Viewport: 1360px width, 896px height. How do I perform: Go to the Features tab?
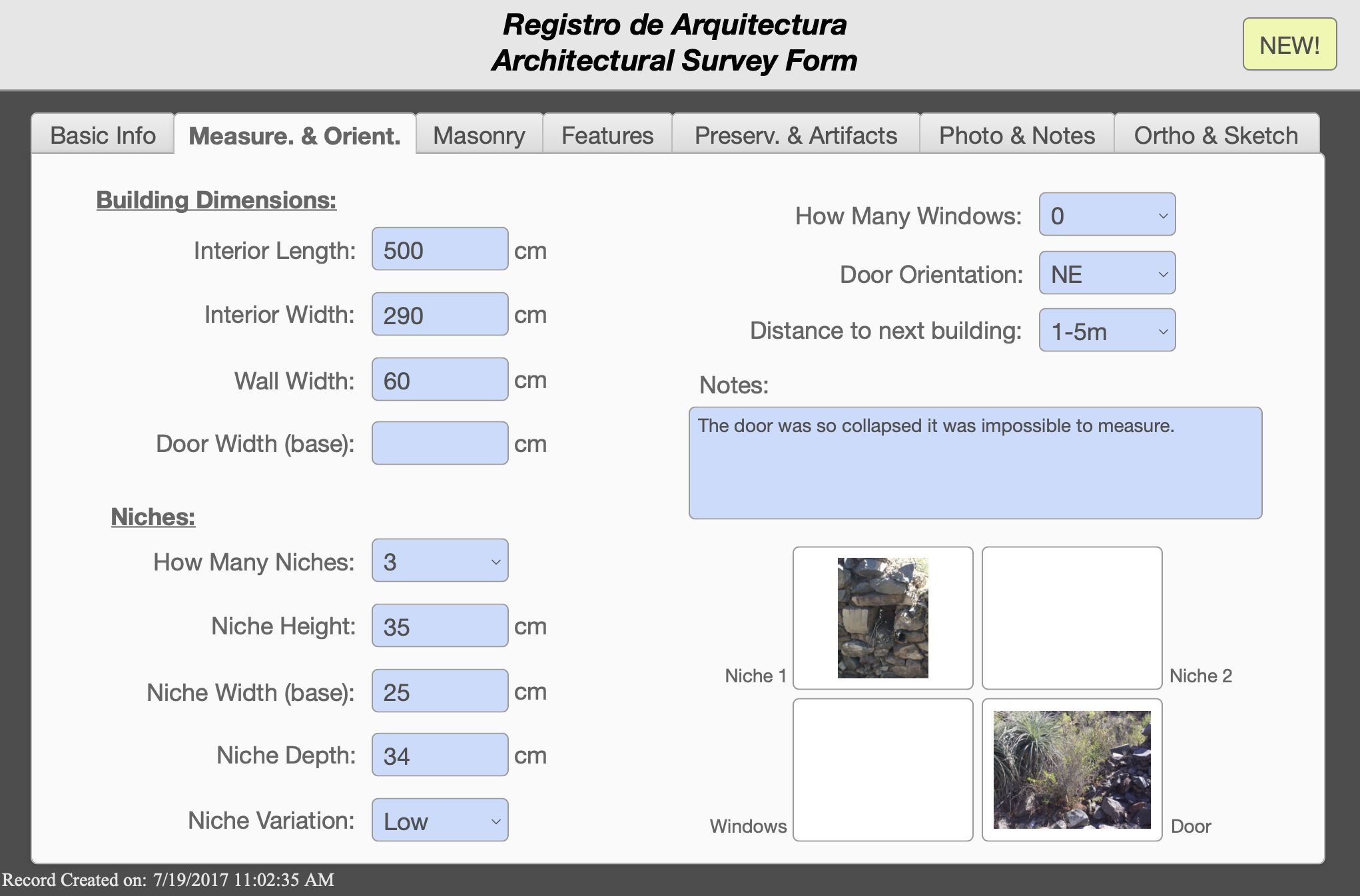pyautogui.click(x=607, y=135)
